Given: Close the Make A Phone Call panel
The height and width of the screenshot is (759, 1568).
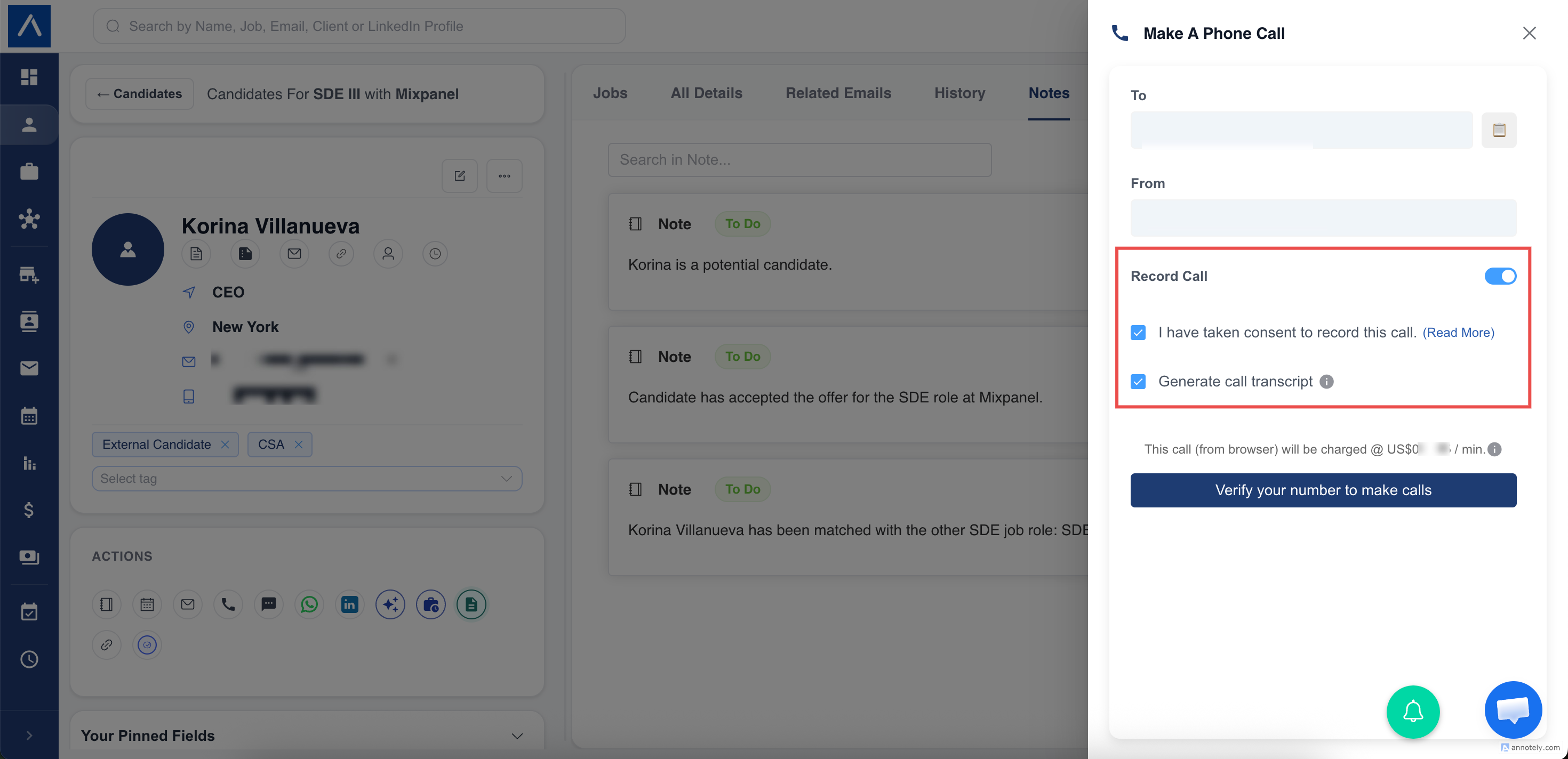Looking at the screenshot, I should click(1529, 33).
